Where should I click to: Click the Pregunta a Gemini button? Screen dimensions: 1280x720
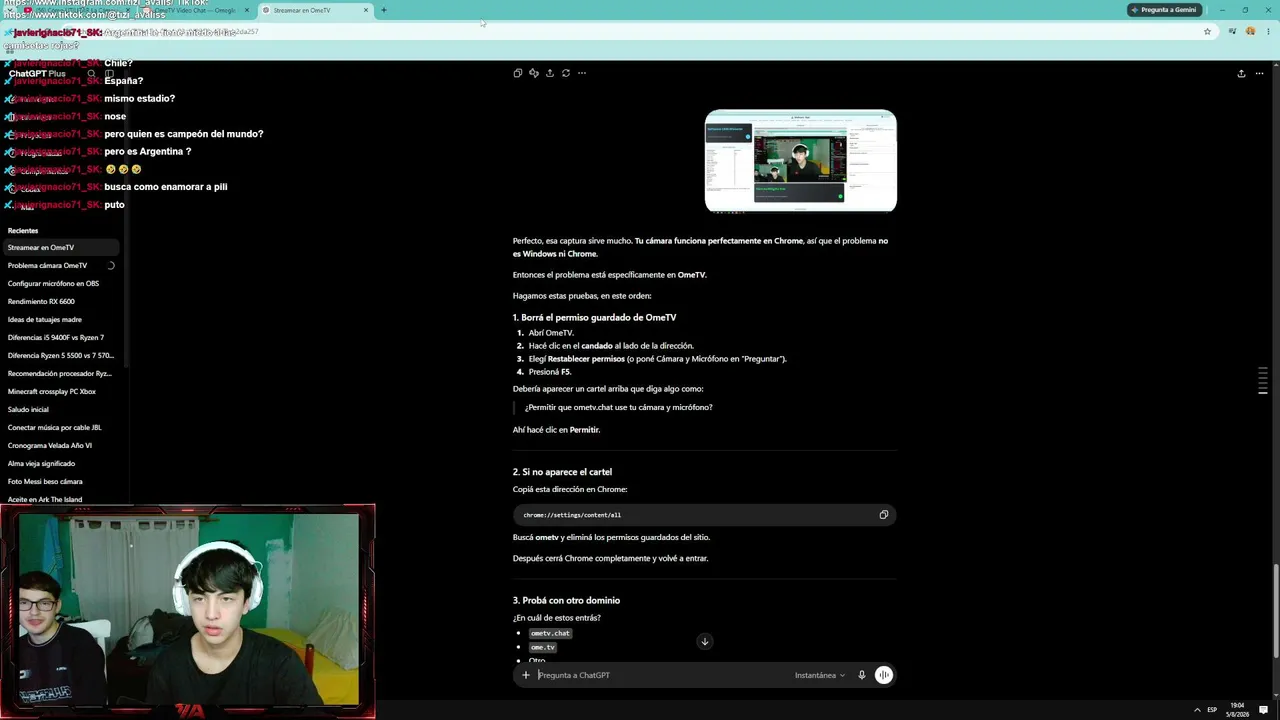[1164, 10]
